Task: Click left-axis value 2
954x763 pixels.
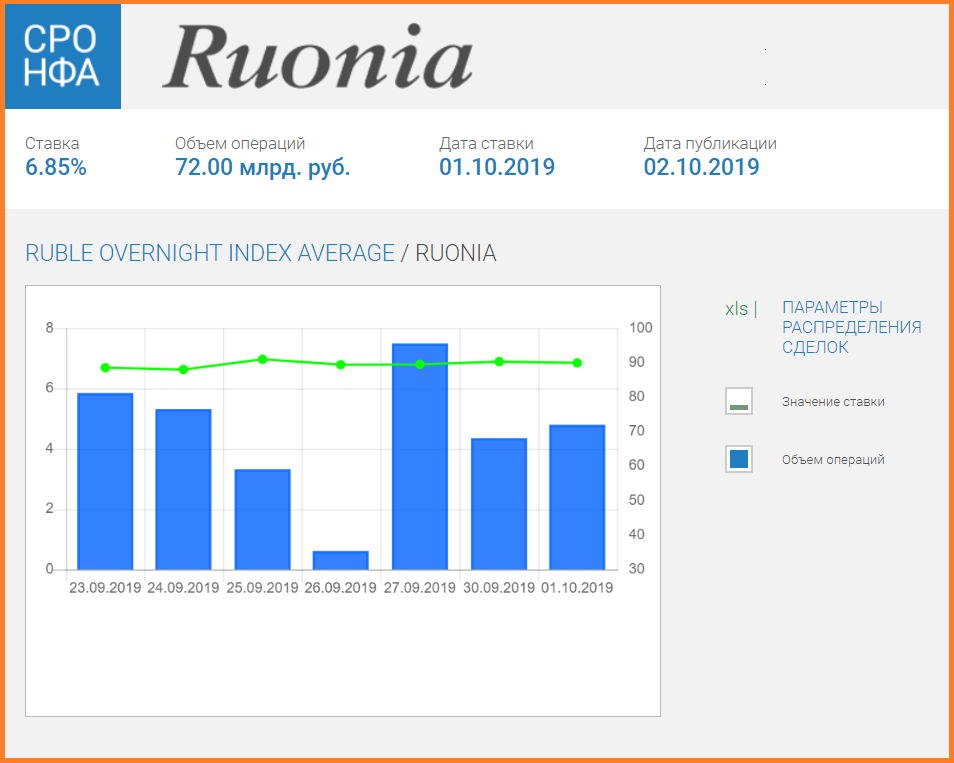Action: click(50, 509)
